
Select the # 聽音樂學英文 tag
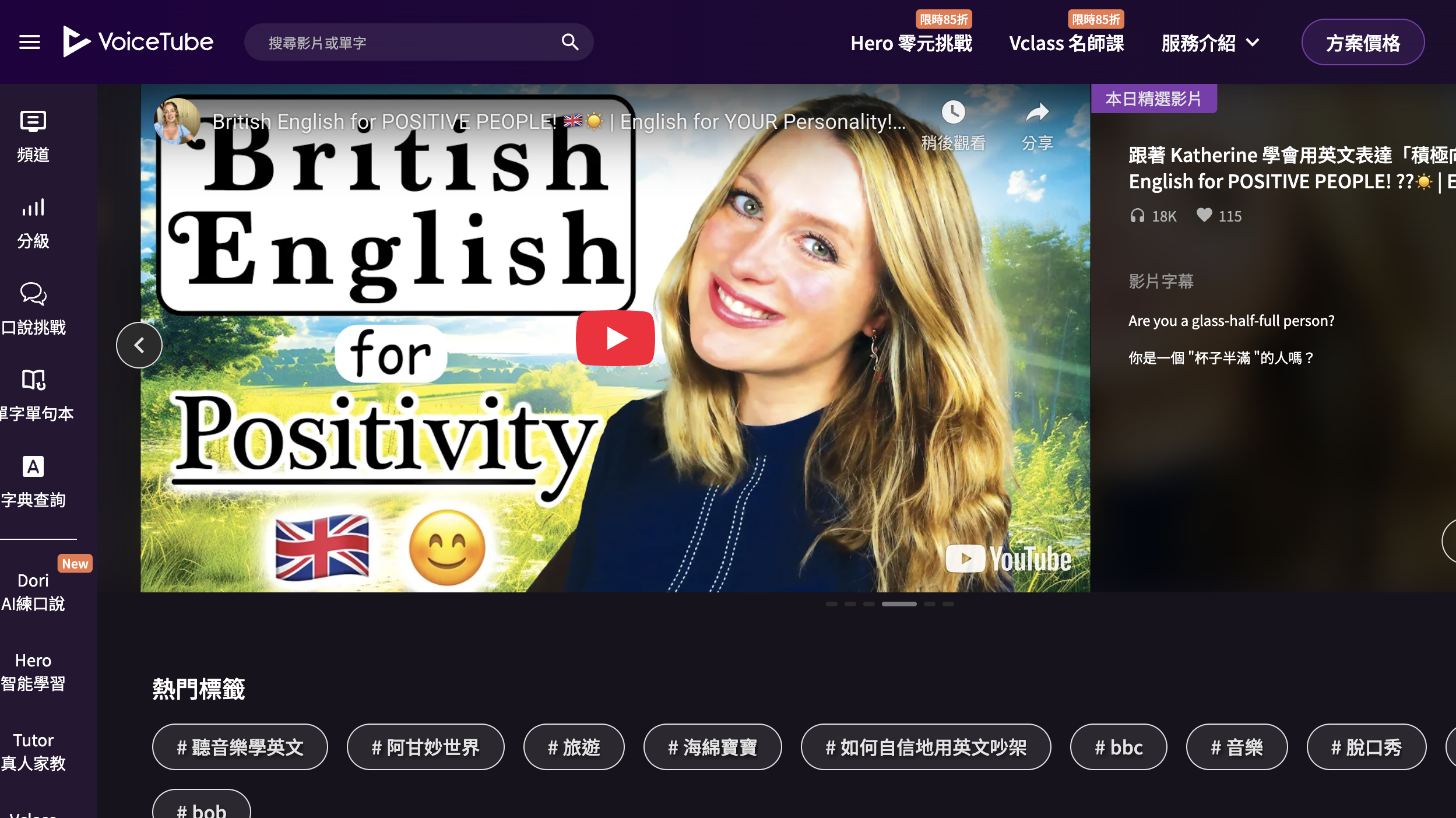[240, 747]
